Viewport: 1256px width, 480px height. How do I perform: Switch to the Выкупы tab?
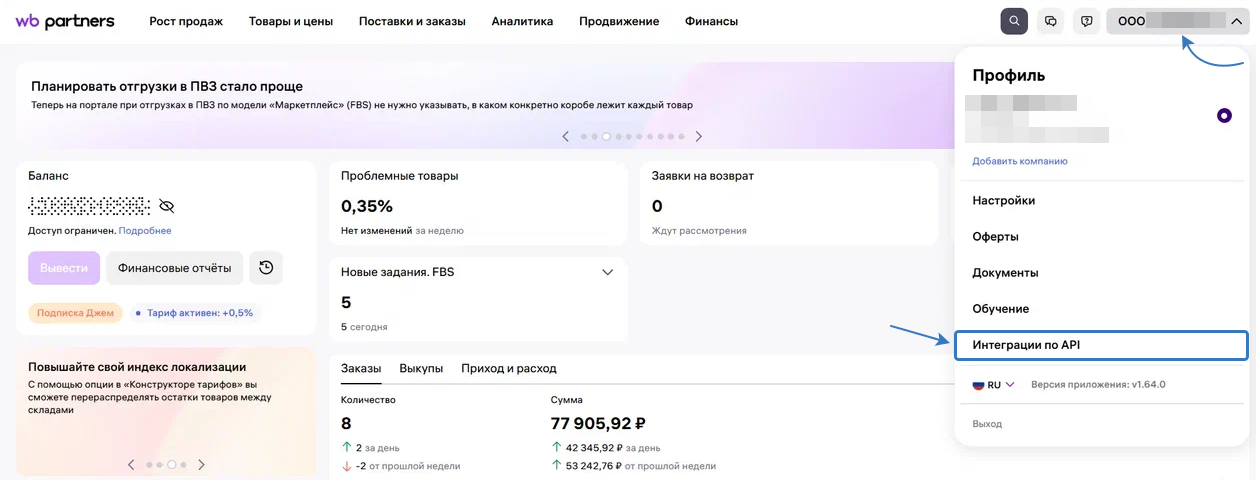point(421,368)
